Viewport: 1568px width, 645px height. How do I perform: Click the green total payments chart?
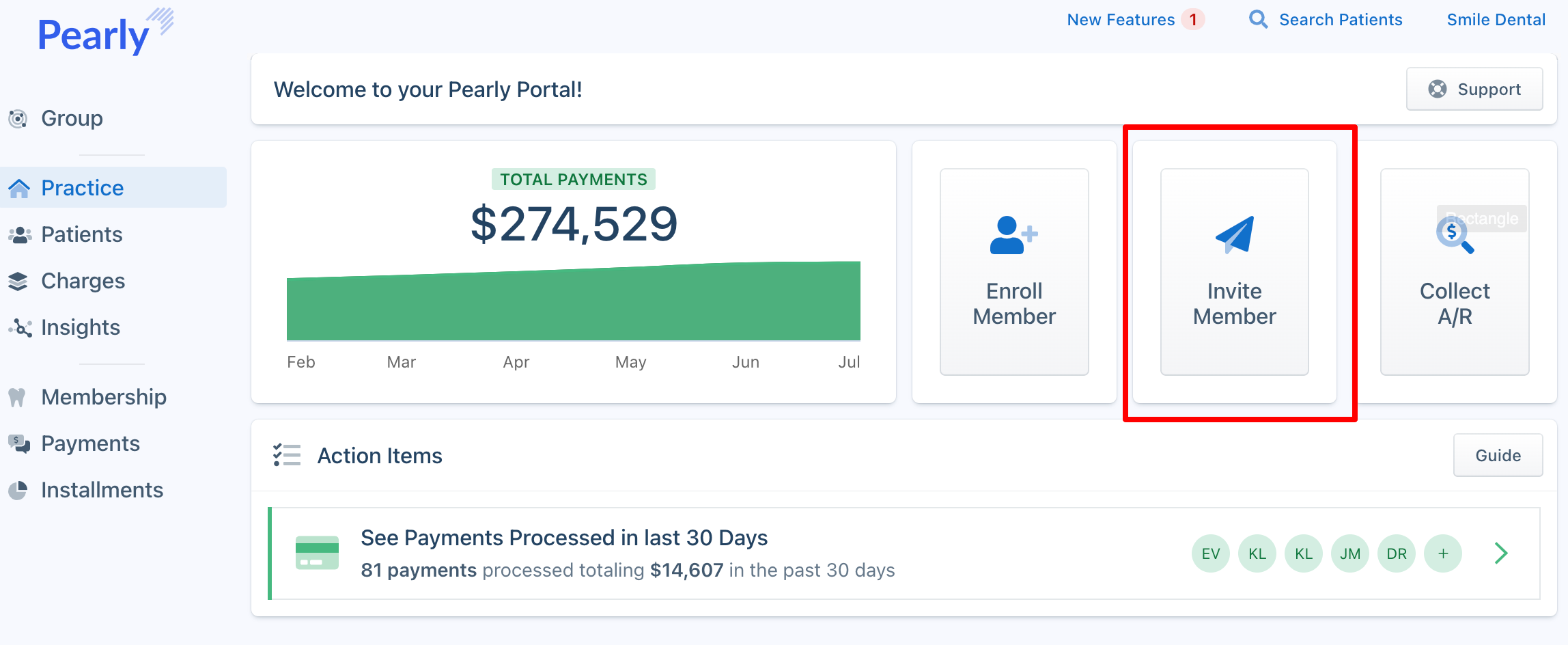(x=573, y=304)
